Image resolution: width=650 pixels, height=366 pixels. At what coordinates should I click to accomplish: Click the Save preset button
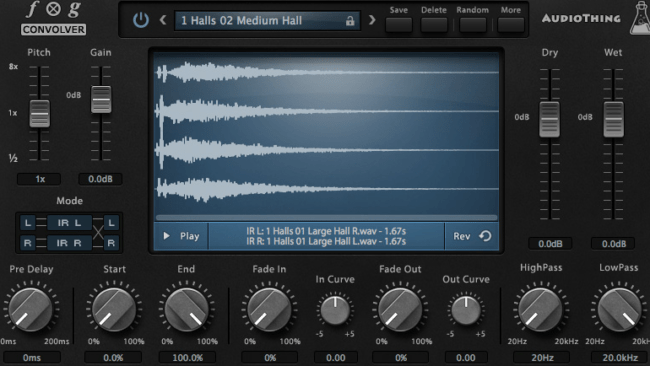tap(399, 25)
